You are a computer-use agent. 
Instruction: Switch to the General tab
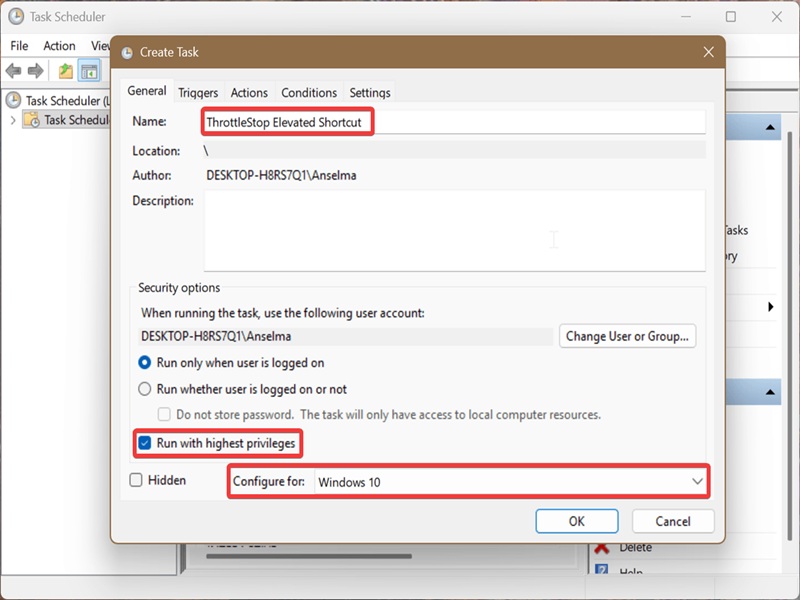click(147, 91)
